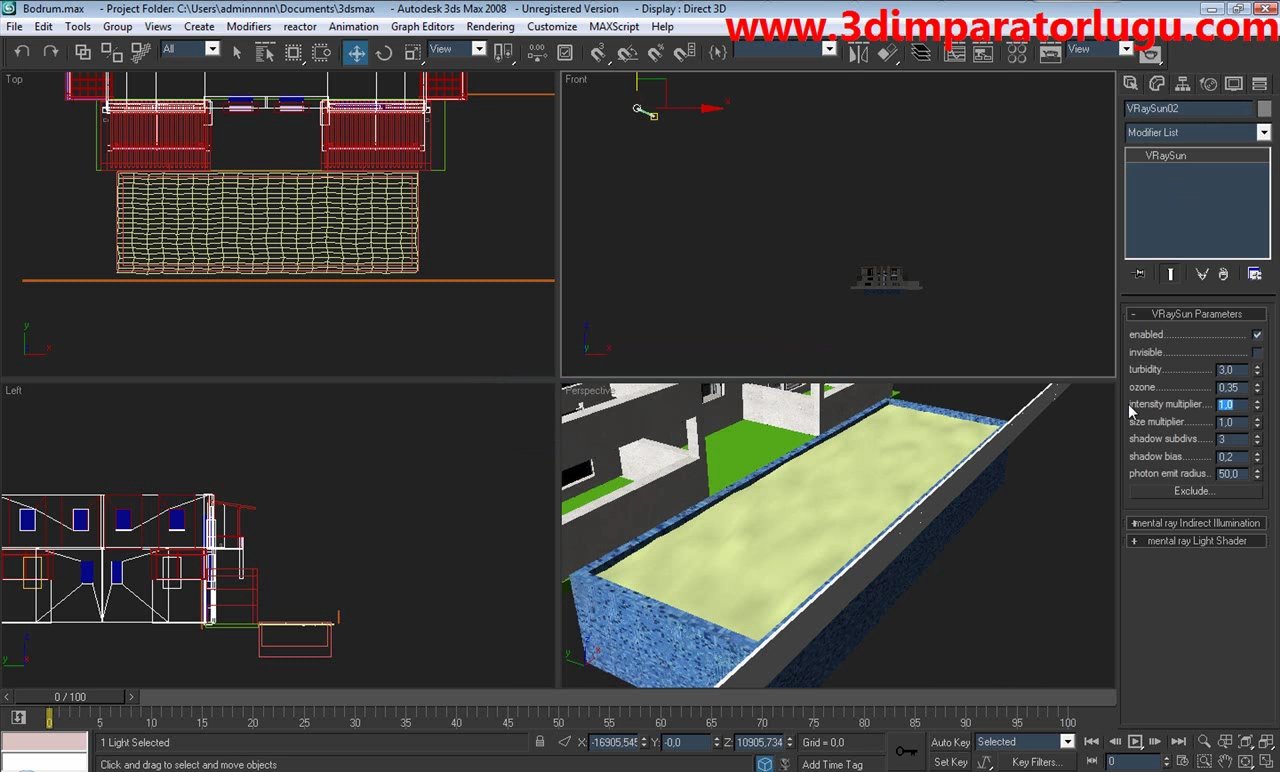The height and width of the screenshot is (772, 1280).
Task: Toggle the VRaySun invisible checkbox
Action: (x=1257, y=353)
